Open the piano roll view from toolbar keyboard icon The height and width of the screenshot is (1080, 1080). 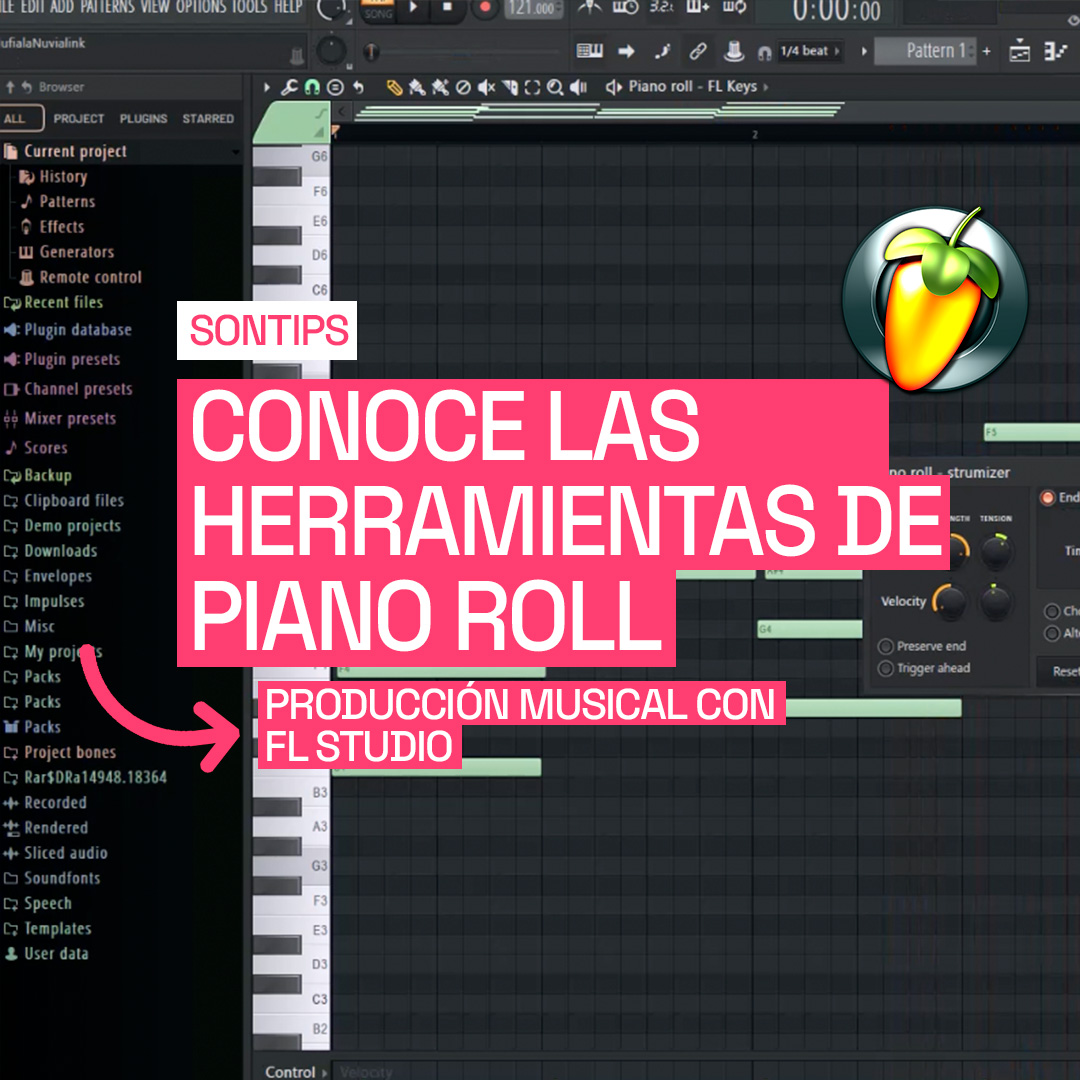[x=590, y=52]
